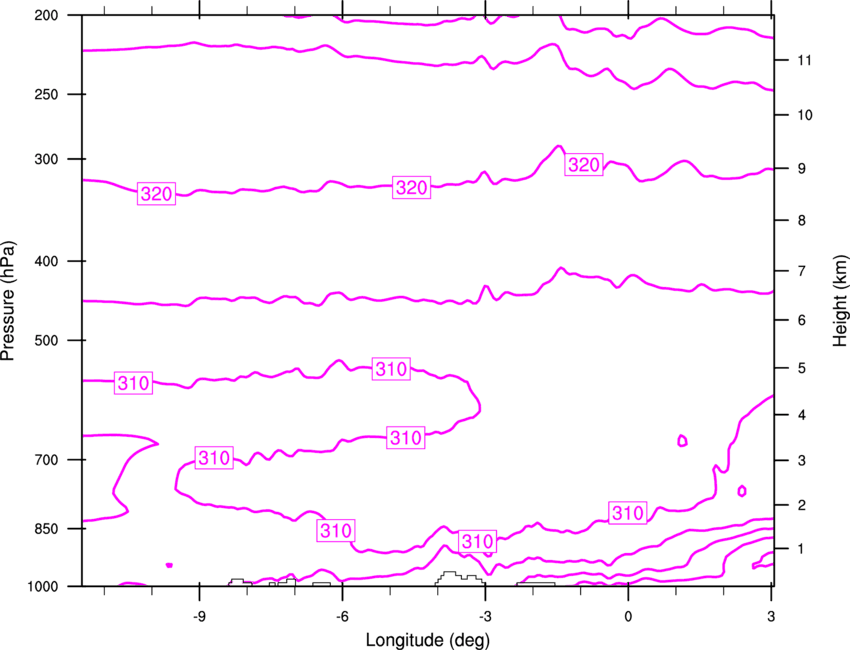
Task: Select the 300 pressure tick label
Action: click(47, 159)
